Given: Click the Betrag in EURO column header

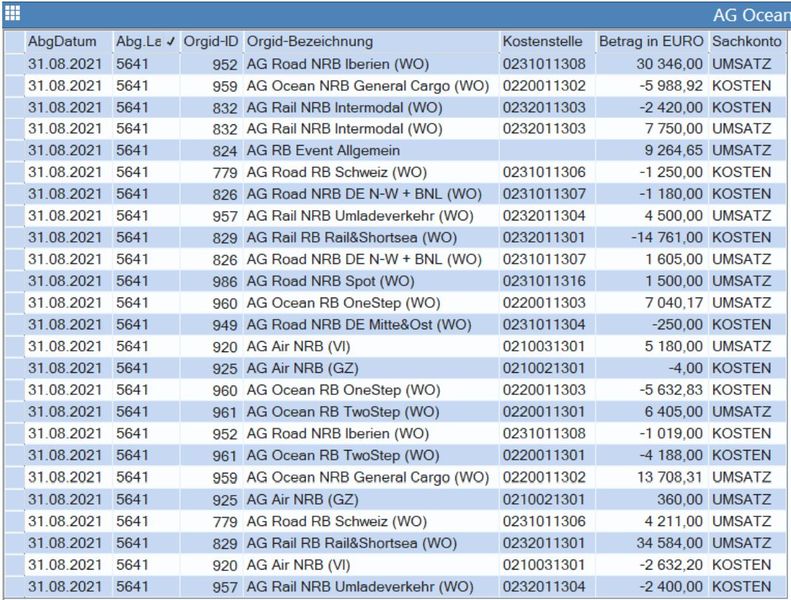Looking at the screenshot, I should click(651, 41).
